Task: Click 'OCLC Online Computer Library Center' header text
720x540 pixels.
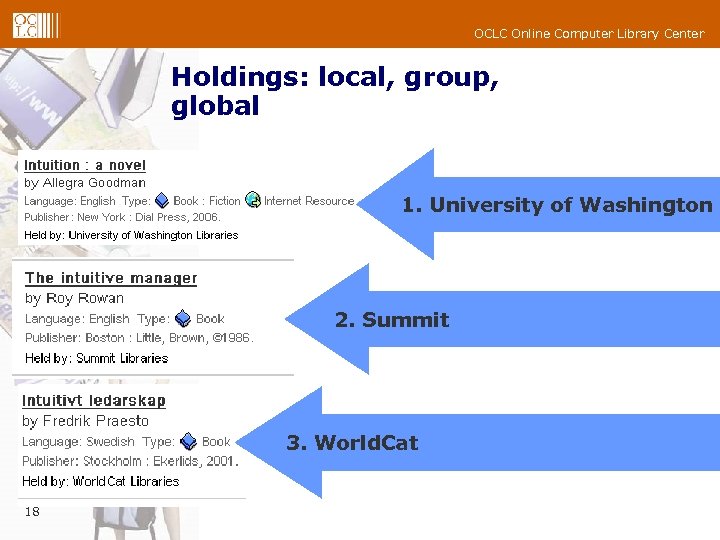Action: [x=589, y=34]
